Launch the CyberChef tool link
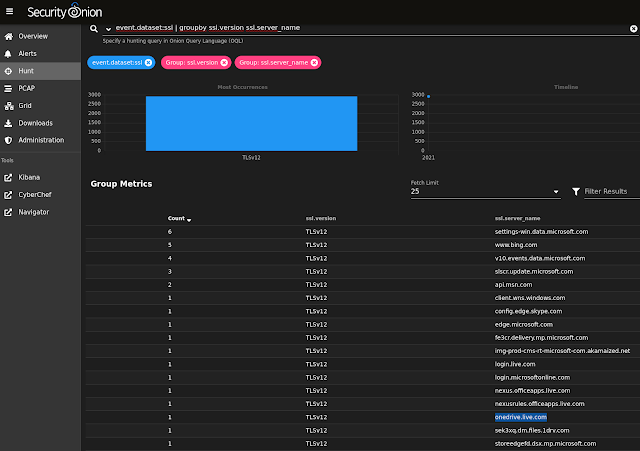The height and width of the screenshot is (451, 640). 40,195
